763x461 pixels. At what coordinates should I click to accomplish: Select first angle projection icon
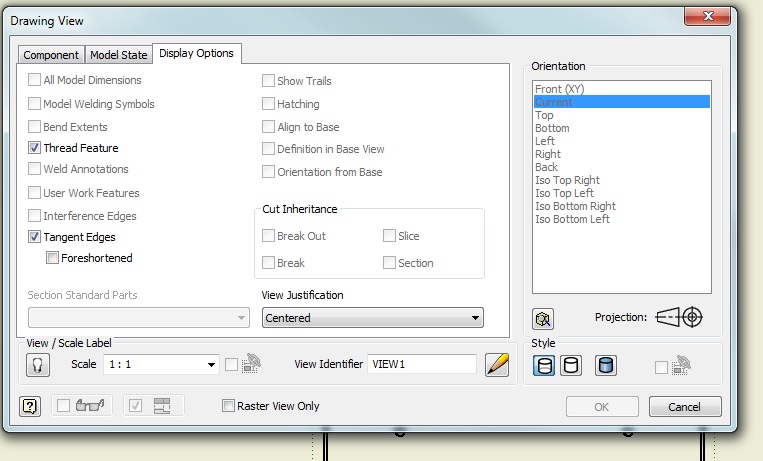[x=667, y=317]
